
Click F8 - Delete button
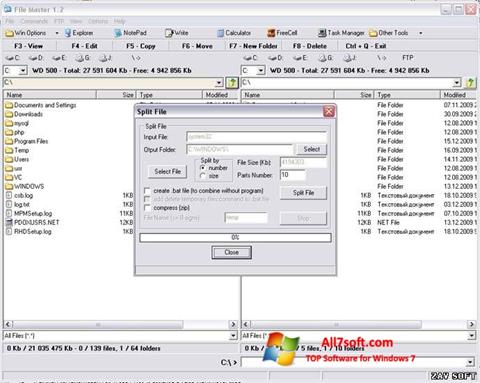coord(309,46)
